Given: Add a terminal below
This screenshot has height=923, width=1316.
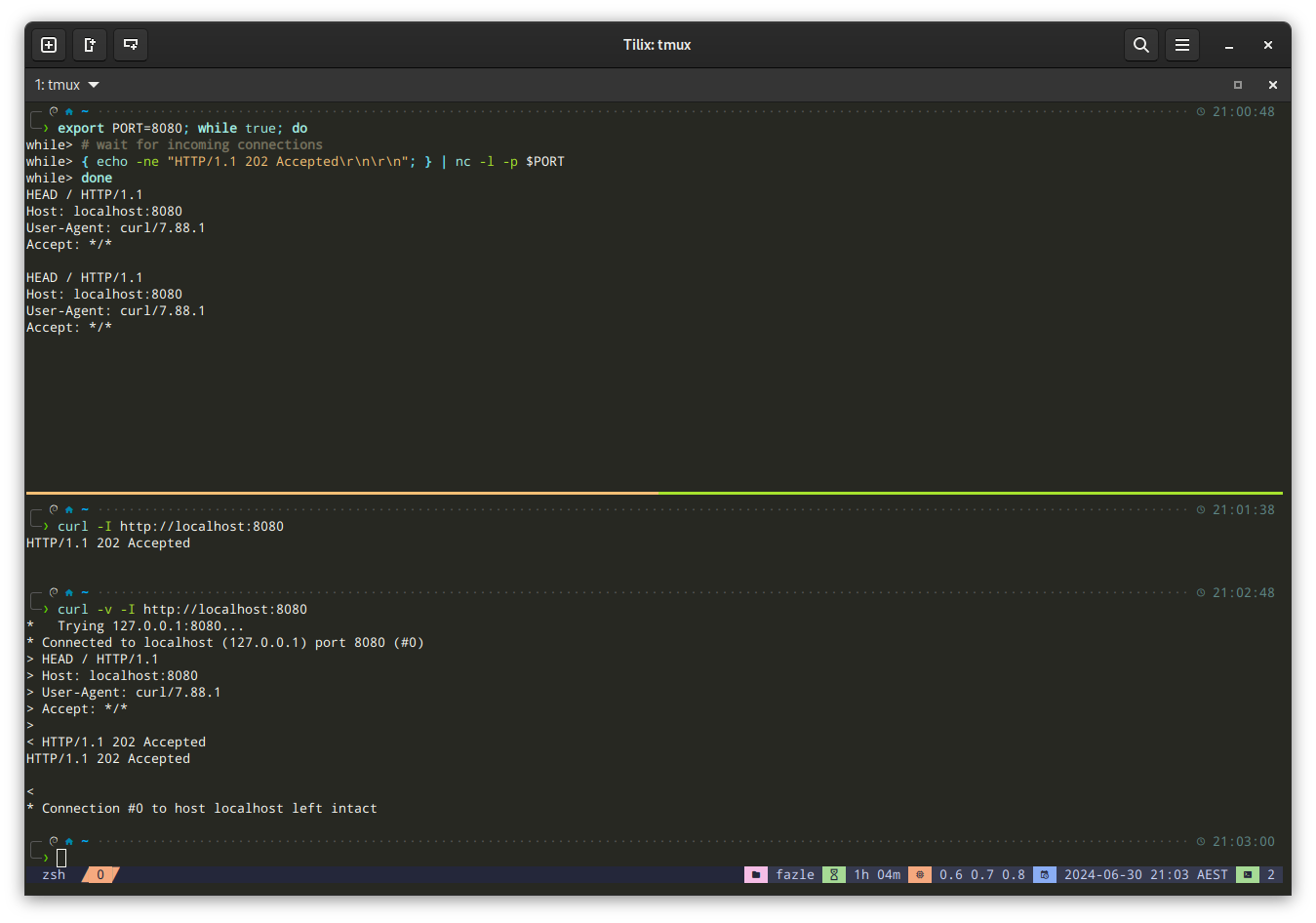Looking at the screenshot, I should (131, 45).
